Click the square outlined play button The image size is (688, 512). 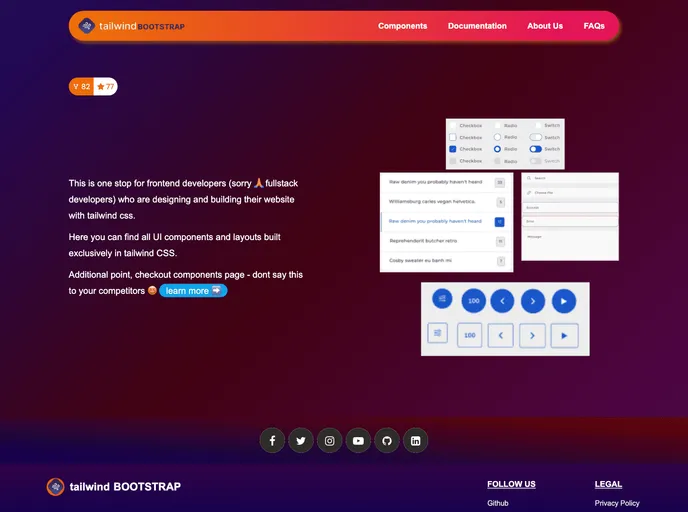[x=564, y=336]
